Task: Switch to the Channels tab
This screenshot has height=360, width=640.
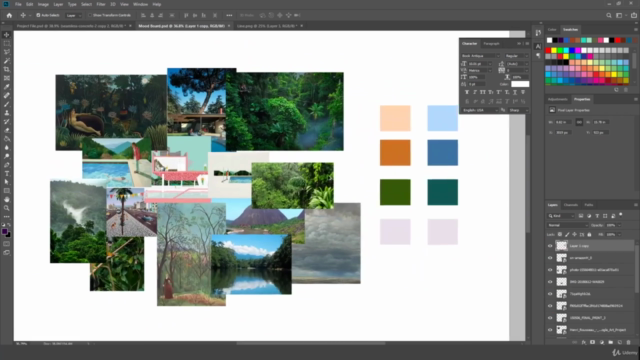Action: pyautogui.click(x=571, y=205)
